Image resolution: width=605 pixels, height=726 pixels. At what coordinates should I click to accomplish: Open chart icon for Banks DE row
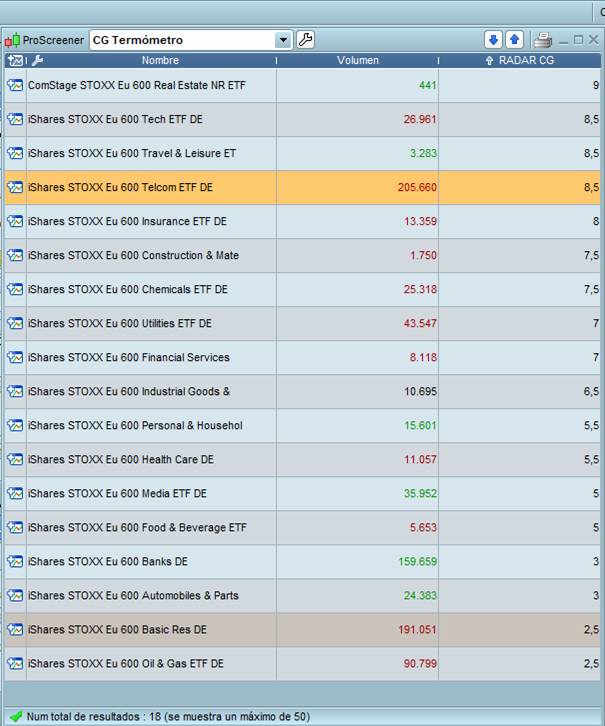click(15, 562)
